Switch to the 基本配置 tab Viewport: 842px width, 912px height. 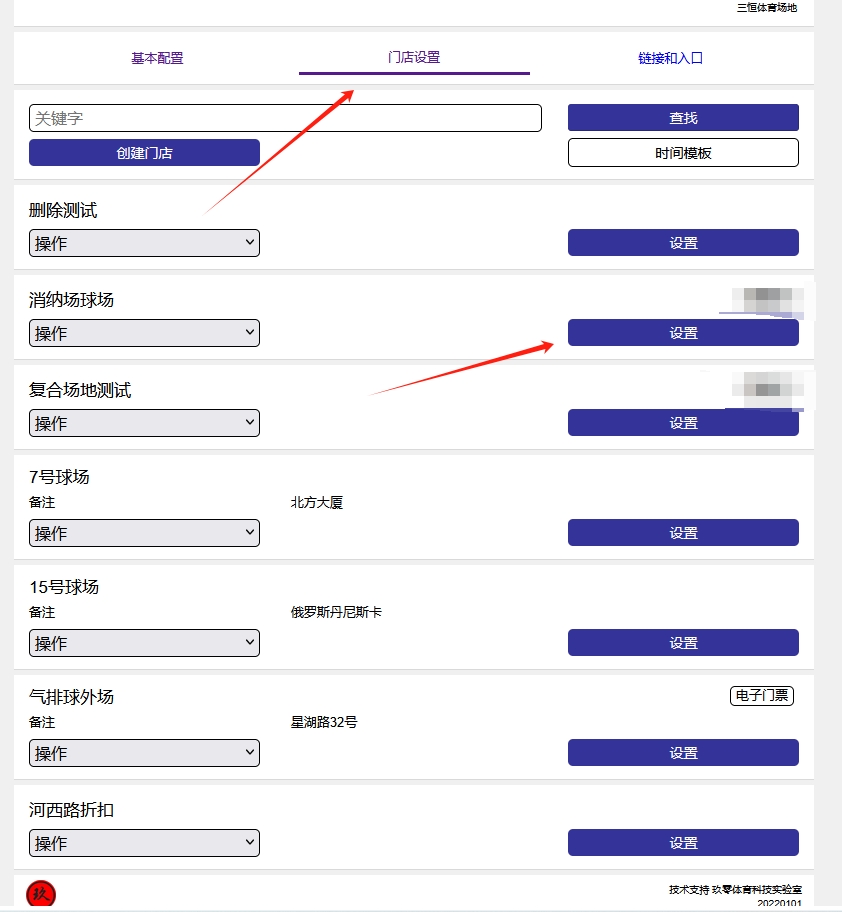[157, 58]
